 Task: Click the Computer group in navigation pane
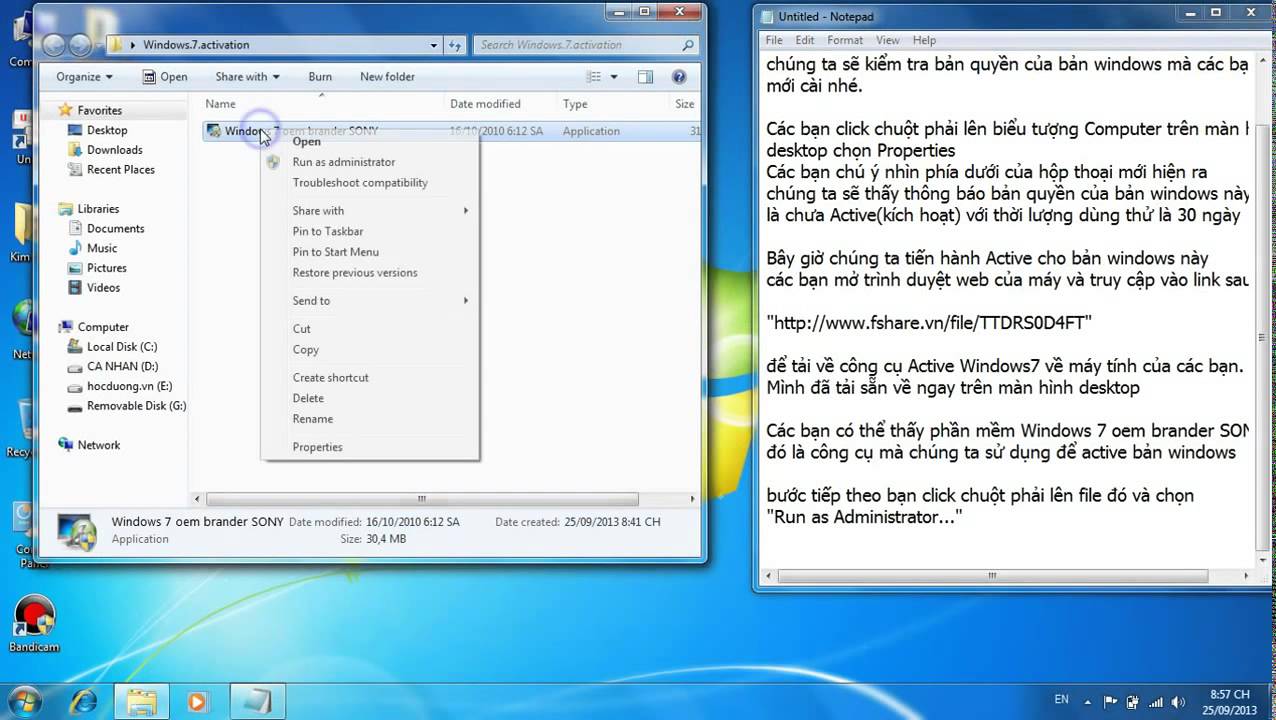click(103, 327)
